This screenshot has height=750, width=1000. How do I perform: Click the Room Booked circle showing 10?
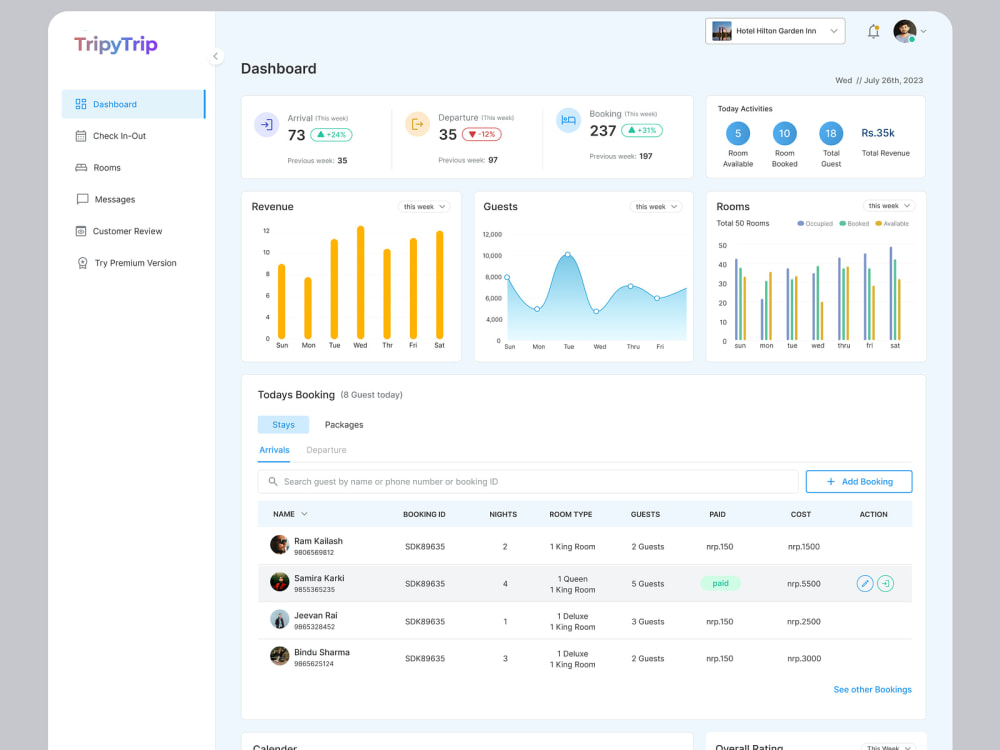[784, 133]
